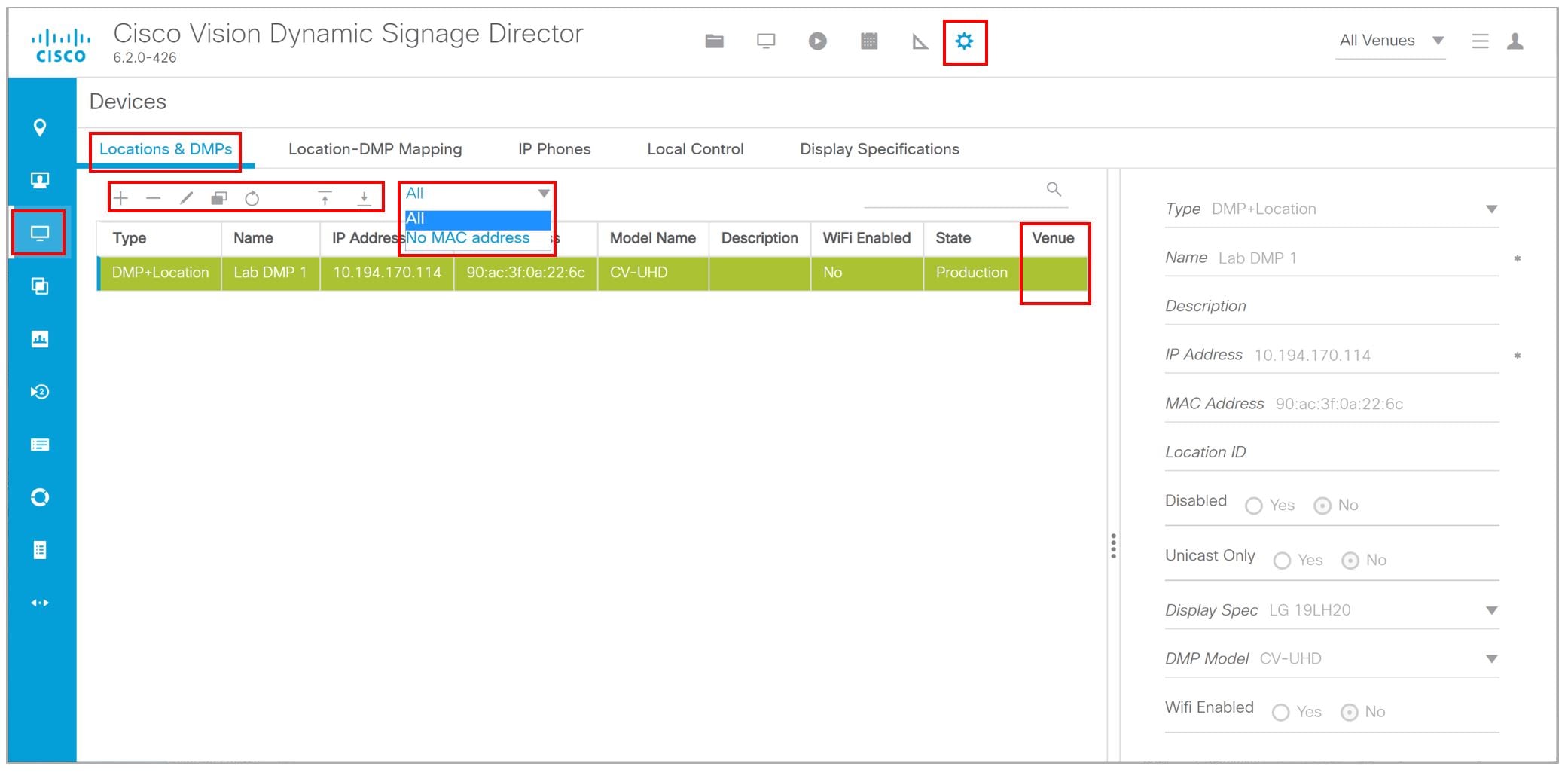The height and width of the screenshot is (776, 1568).
Task: Click the panel splitter dots handle
Action: (x=1113, y=545)
